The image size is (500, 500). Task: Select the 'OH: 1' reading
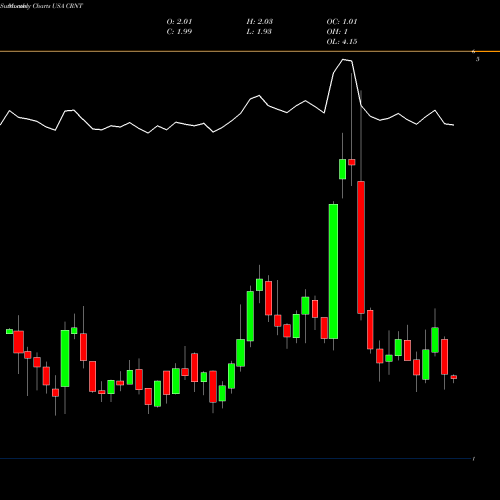pyautogui.click(x=337, y=31)
